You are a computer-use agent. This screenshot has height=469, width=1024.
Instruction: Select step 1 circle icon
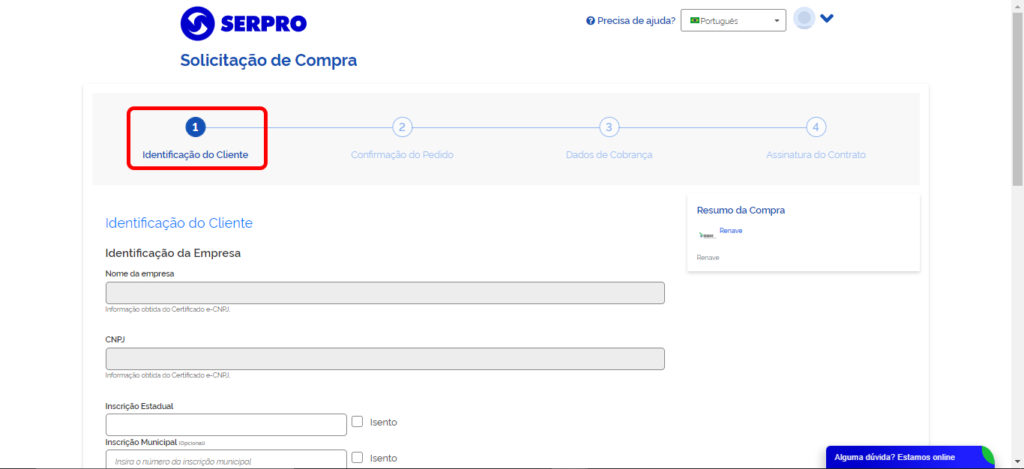(195, 127)
